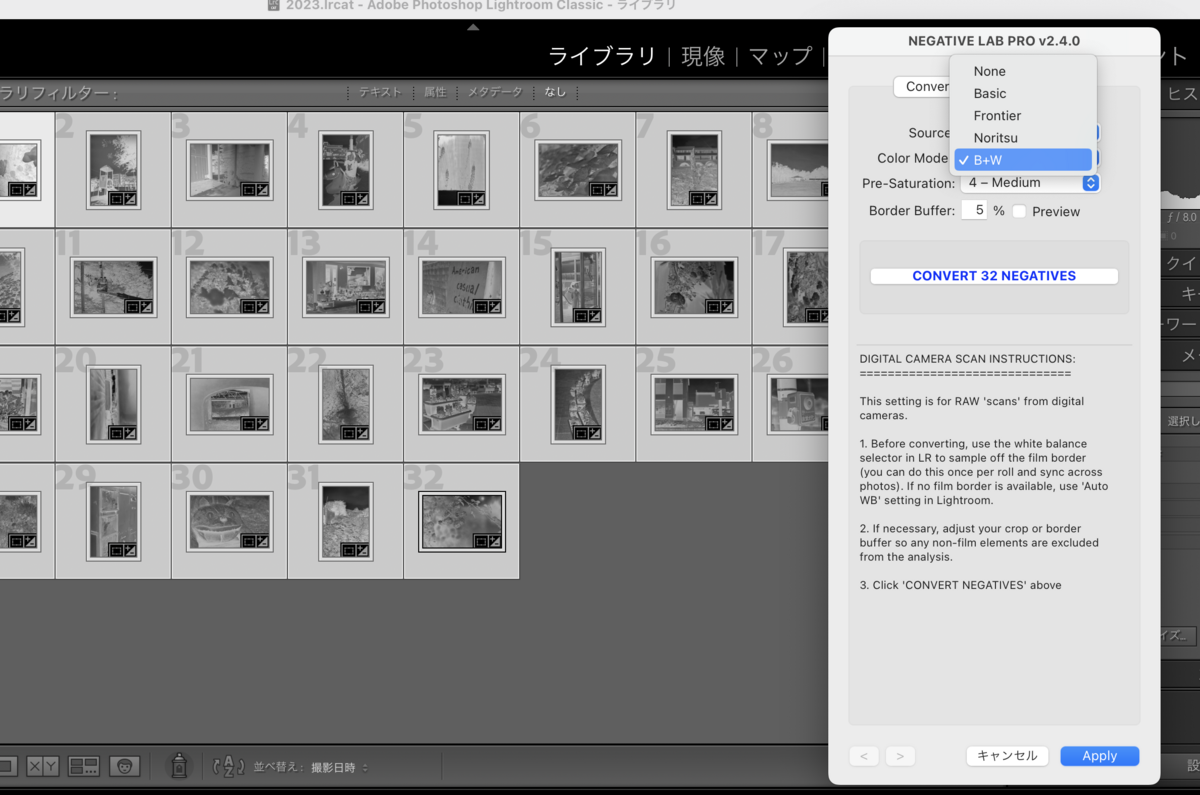1200x795 pixels.
Task: Click develop adjustments badge on thumbnail 21
Action: (262, 423)
